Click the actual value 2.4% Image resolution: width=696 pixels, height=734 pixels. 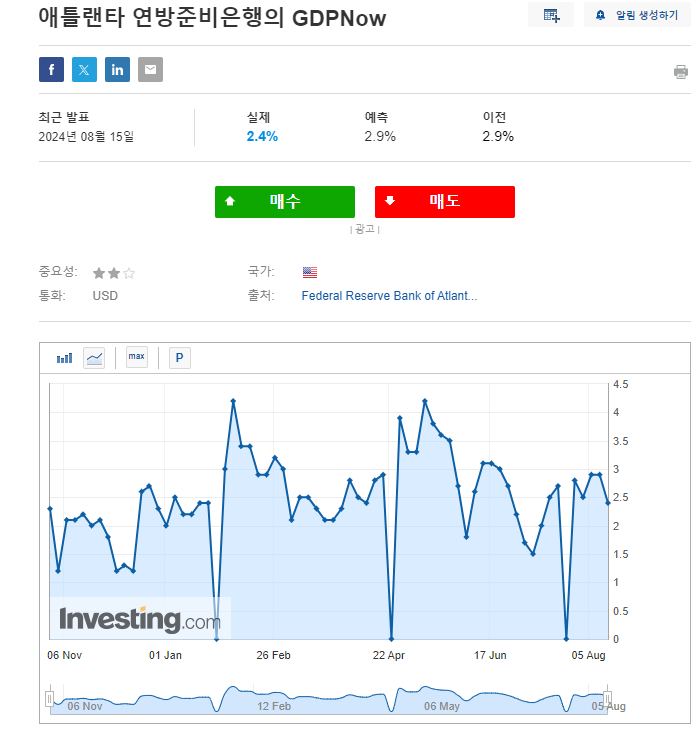262,136
